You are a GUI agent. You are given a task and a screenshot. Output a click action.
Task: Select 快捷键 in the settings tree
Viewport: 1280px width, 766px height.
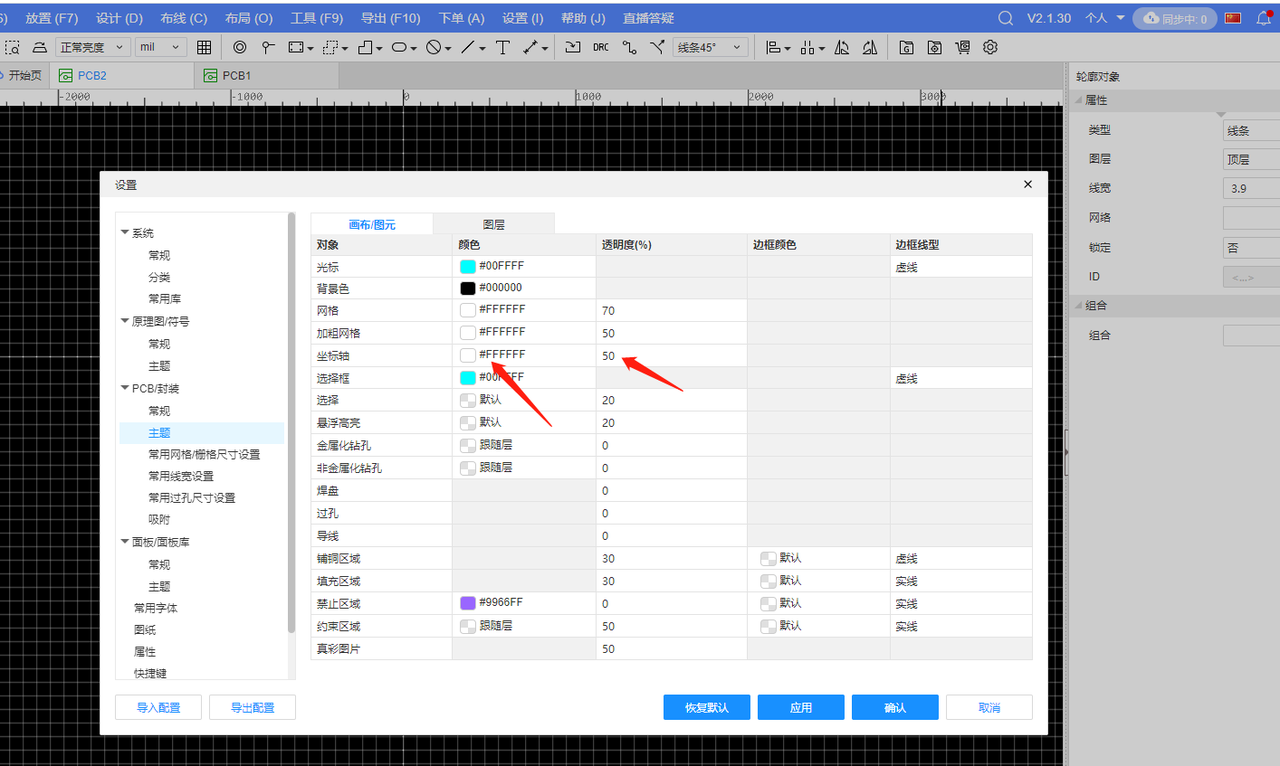(152, 673)
